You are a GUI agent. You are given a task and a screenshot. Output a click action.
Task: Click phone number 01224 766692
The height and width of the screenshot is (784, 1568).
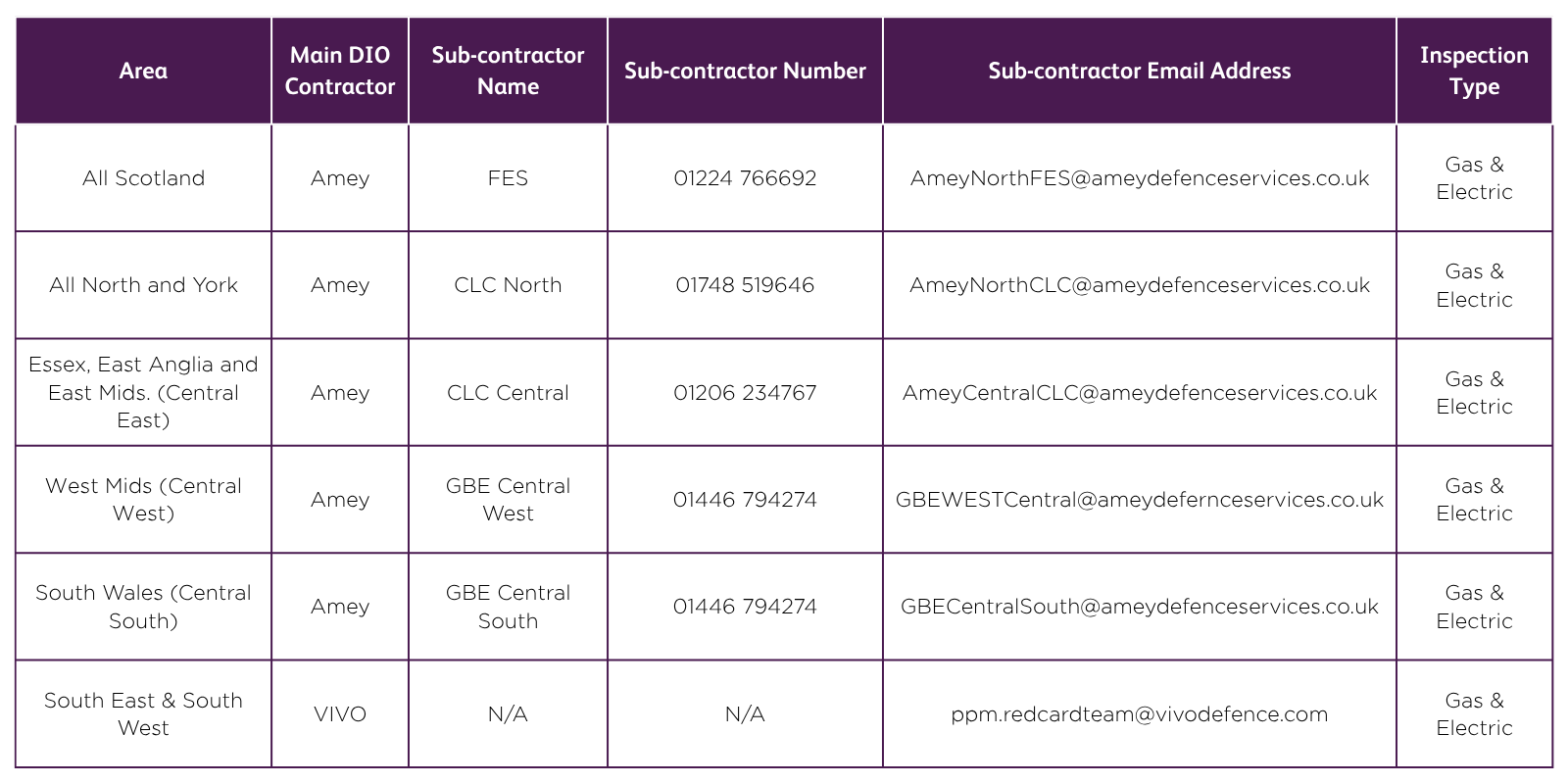coord(745,178)
